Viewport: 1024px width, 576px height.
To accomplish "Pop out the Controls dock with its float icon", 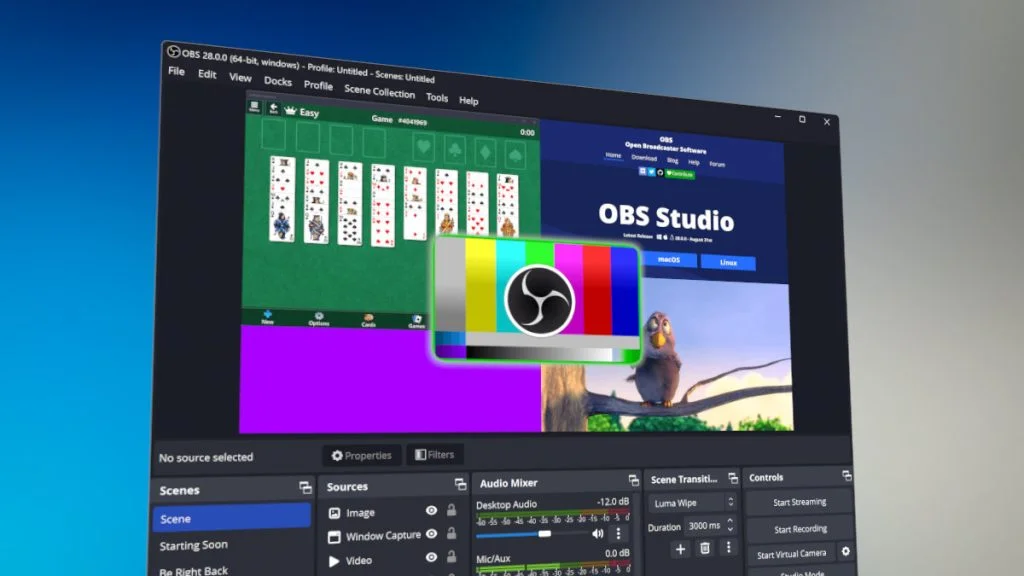I will pos(846,475).
